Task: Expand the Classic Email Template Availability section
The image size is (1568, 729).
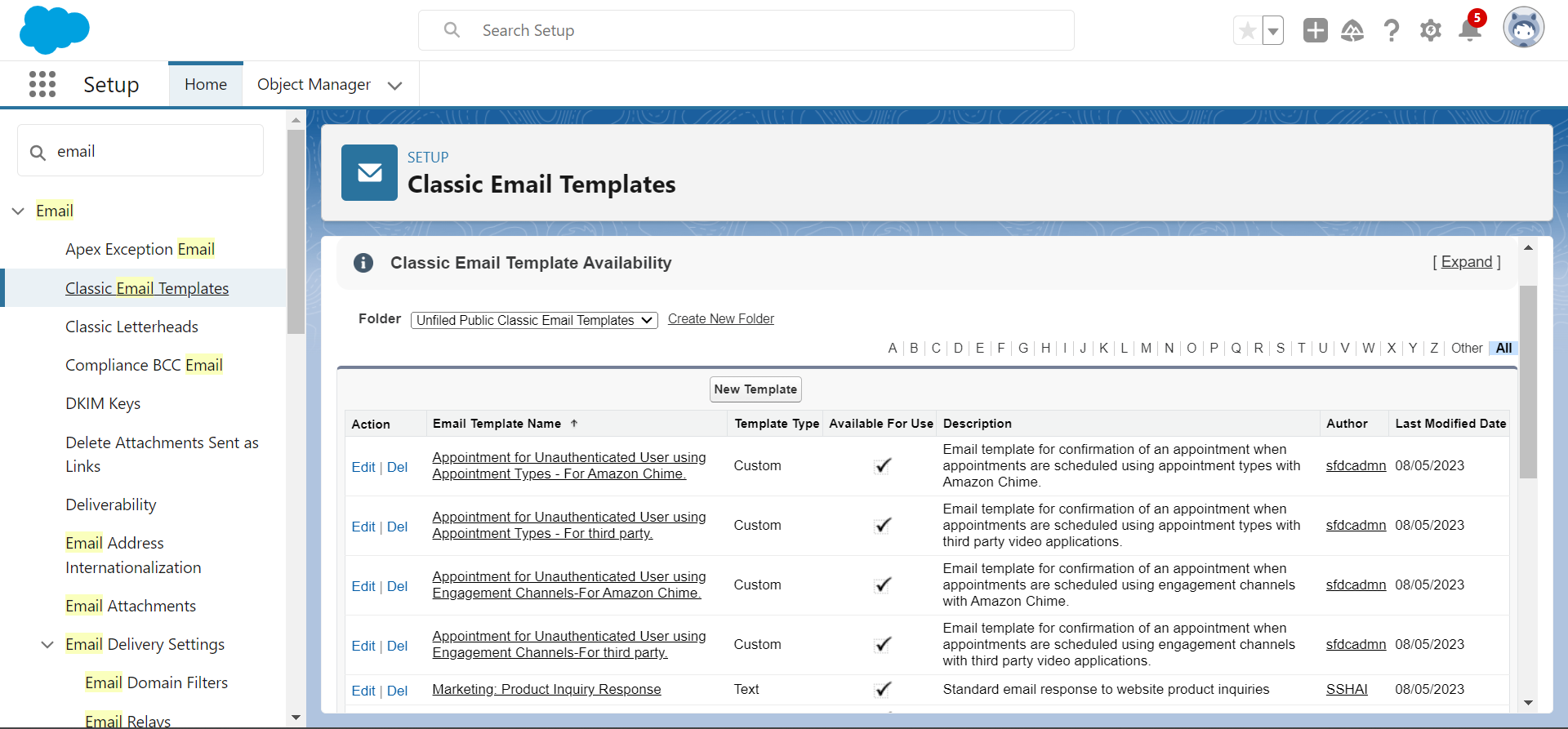Action: point(1467,261)
